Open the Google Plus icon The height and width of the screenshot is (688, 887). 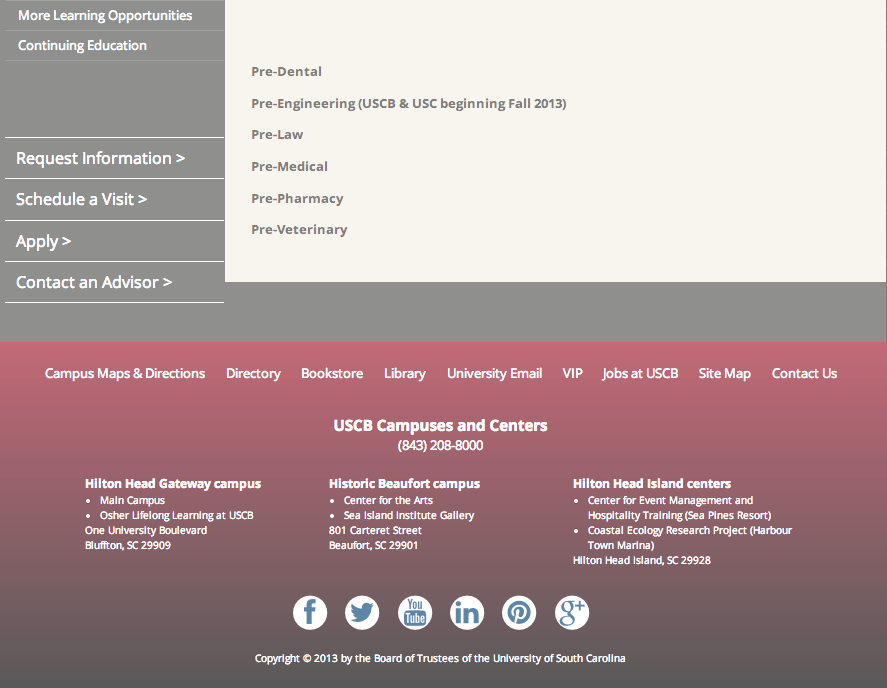point(571,613)
